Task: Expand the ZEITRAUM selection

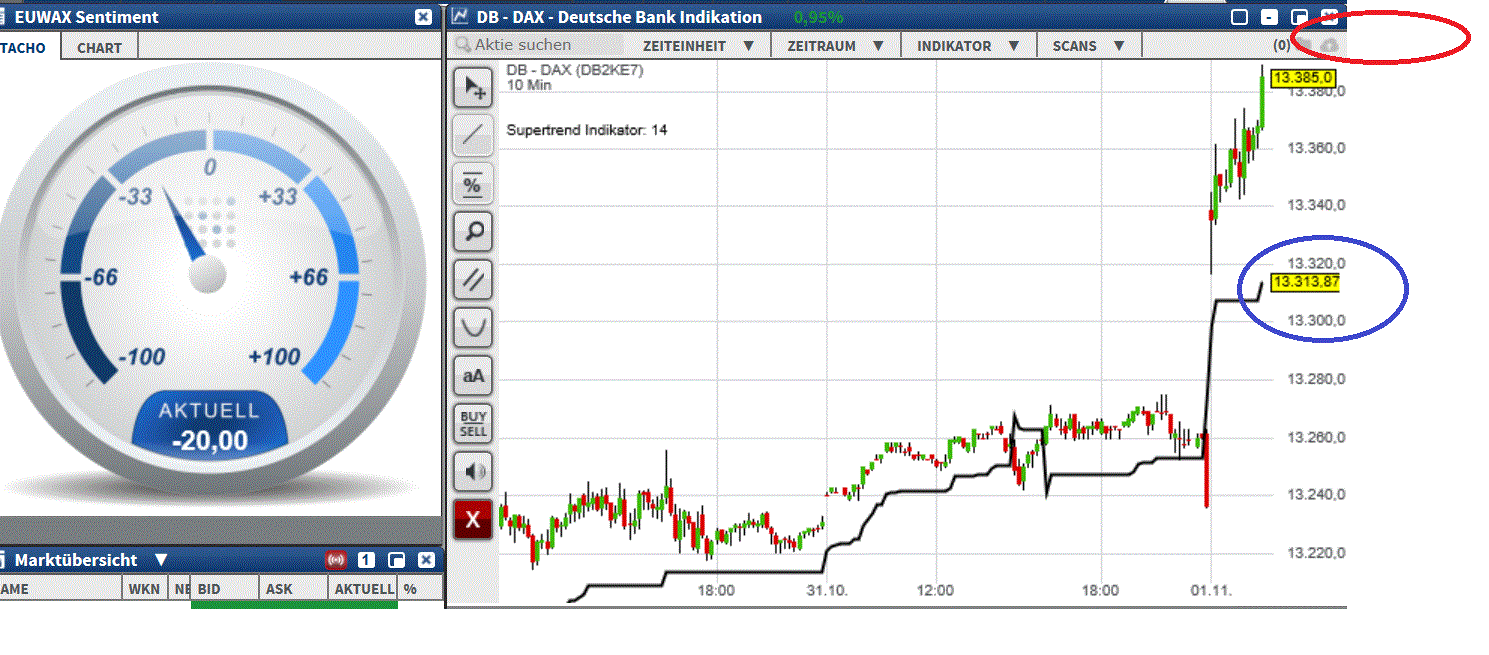Action: click(838, 45)
